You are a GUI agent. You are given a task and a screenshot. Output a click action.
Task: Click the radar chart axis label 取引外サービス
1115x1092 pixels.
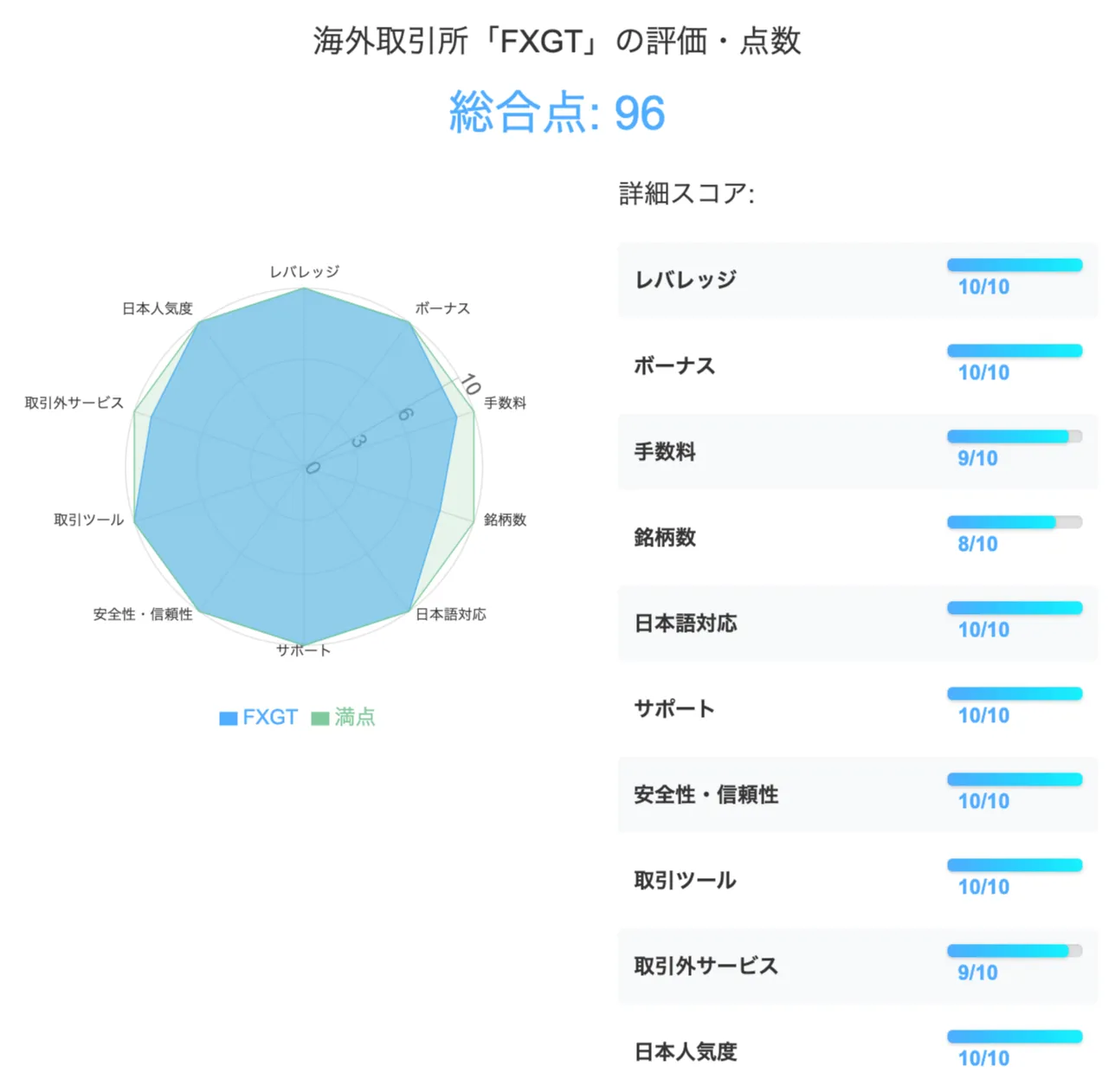coord(74,403)
